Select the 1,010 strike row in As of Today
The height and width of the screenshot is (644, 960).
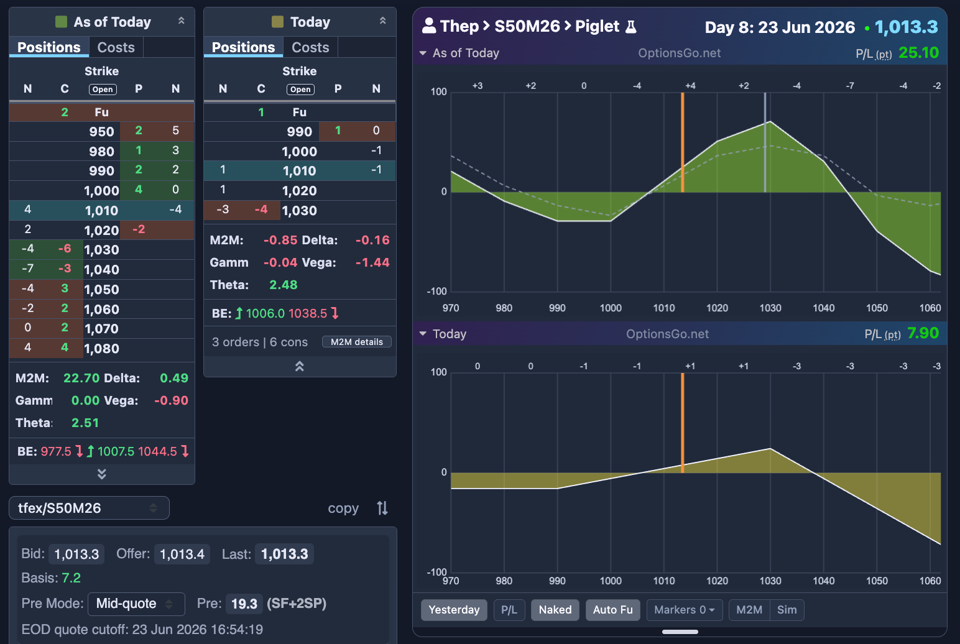(x=102, y=210)
